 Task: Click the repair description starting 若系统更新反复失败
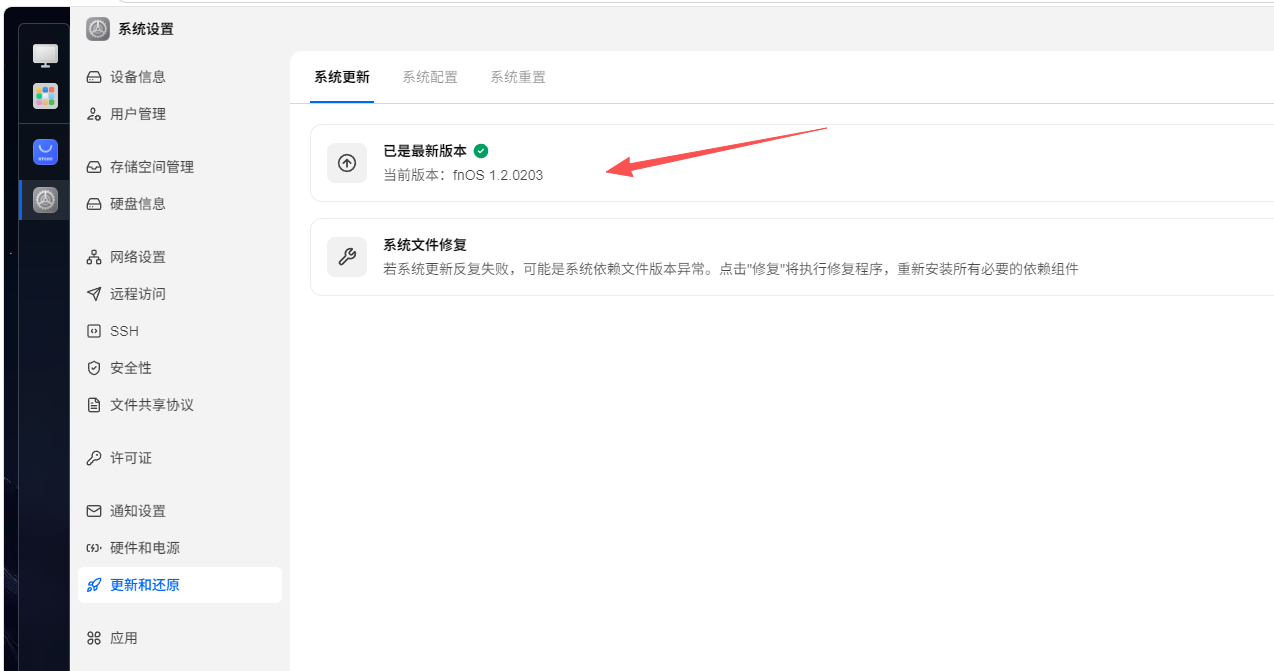click(731, 269)
